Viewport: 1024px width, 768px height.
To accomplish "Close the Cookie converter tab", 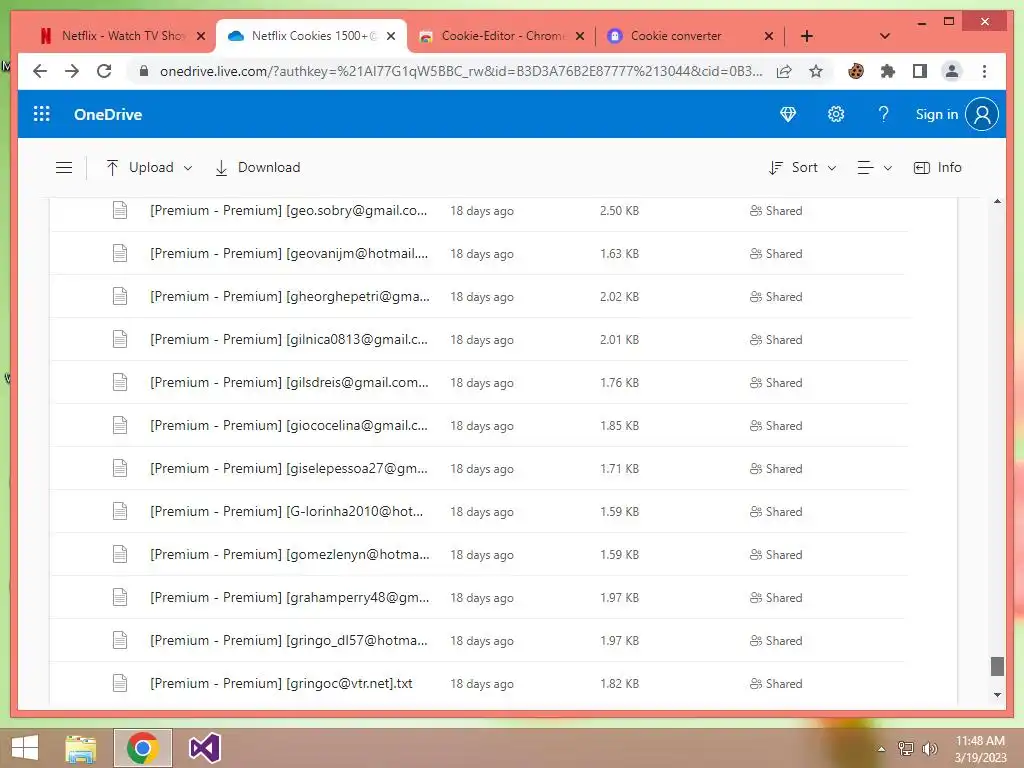I will 769,36.
